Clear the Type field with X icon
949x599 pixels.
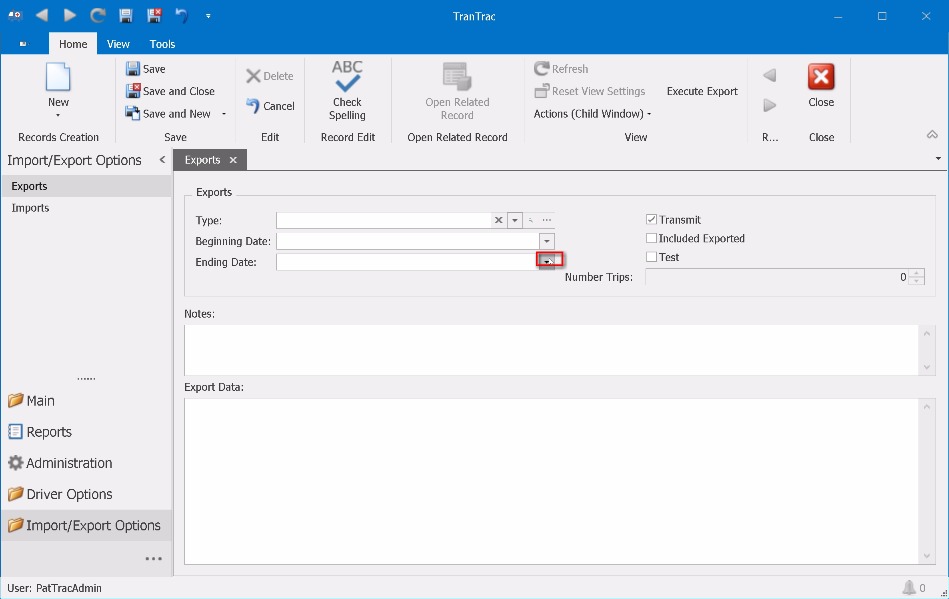(498, 220)
